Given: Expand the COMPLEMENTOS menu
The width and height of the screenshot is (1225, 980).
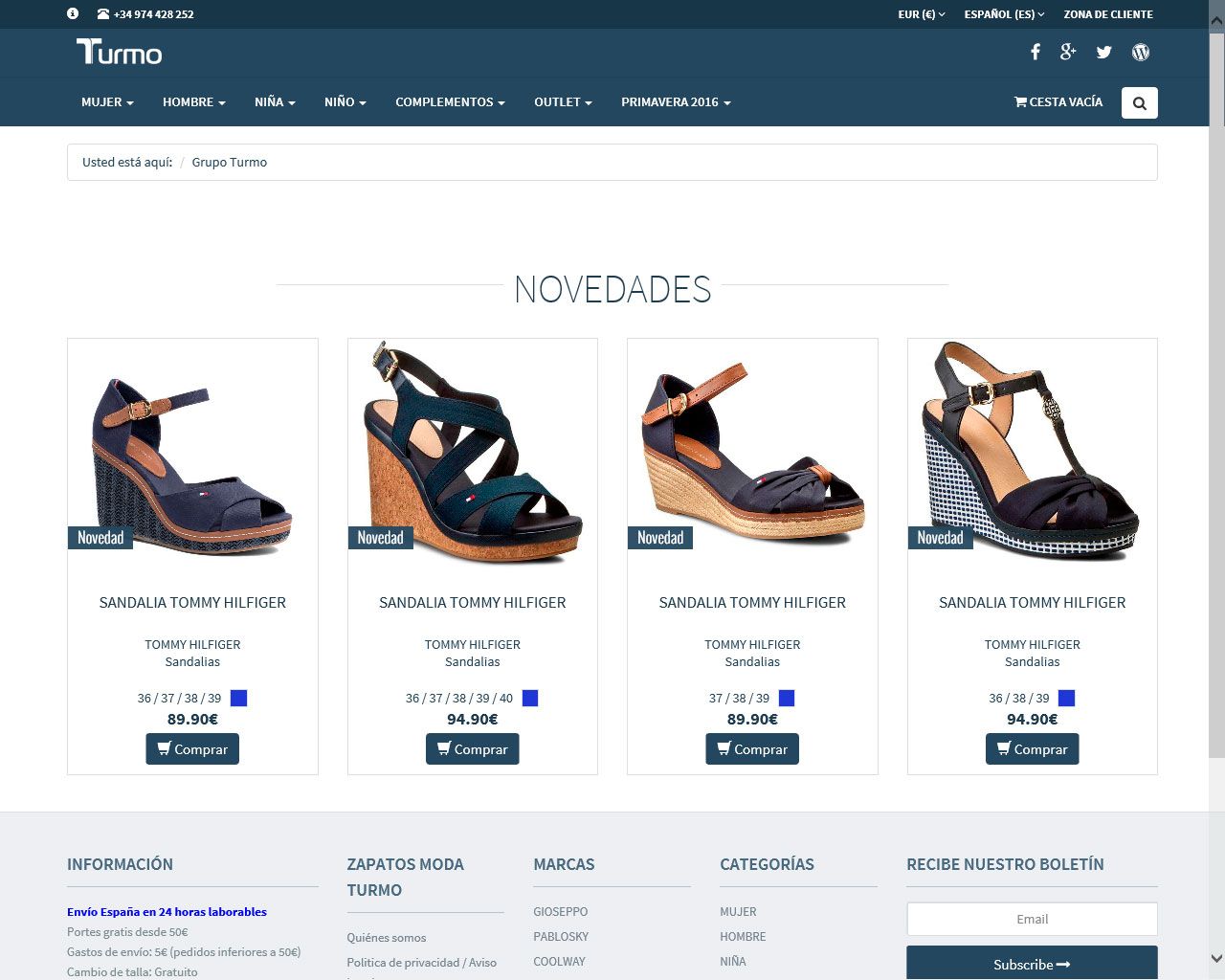Looking at the screenshot, I should coord(450,102).
